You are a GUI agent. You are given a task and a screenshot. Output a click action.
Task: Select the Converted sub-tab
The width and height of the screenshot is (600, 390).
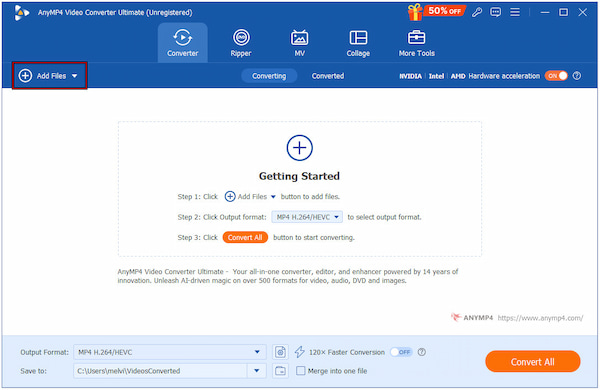click(x=328, y=76)
